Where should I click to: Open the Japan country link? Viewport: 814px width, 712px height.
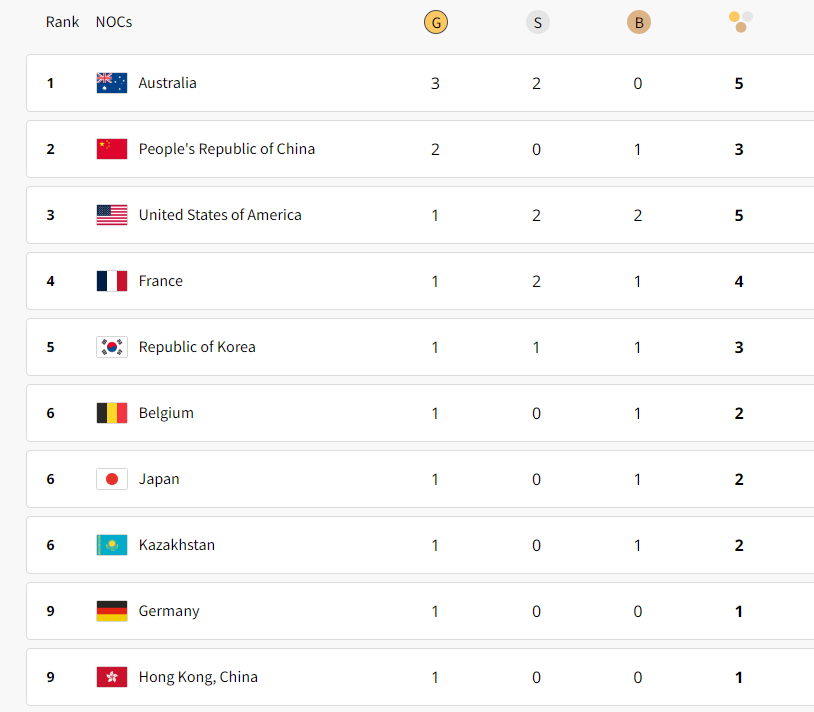[x=159, y=479]
